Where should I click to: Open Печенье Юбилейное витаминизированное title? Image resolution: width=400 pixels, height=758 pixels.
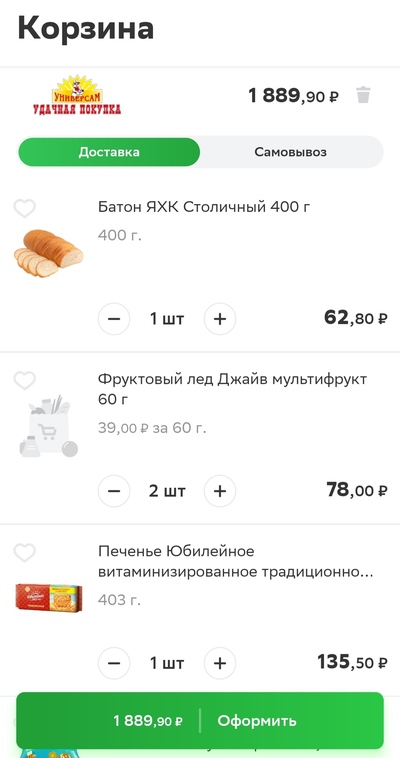[x=236, y=561]
